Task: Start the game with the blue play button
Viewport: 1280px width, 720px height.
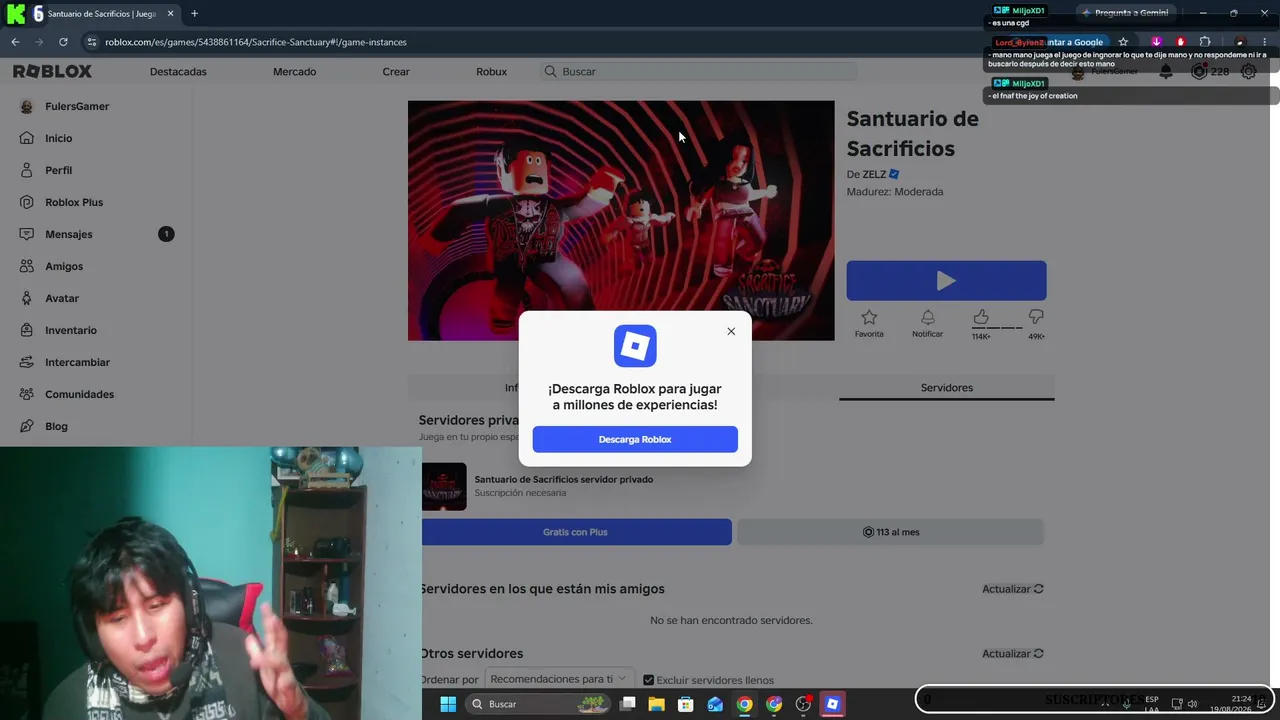Action: point(946,281)
